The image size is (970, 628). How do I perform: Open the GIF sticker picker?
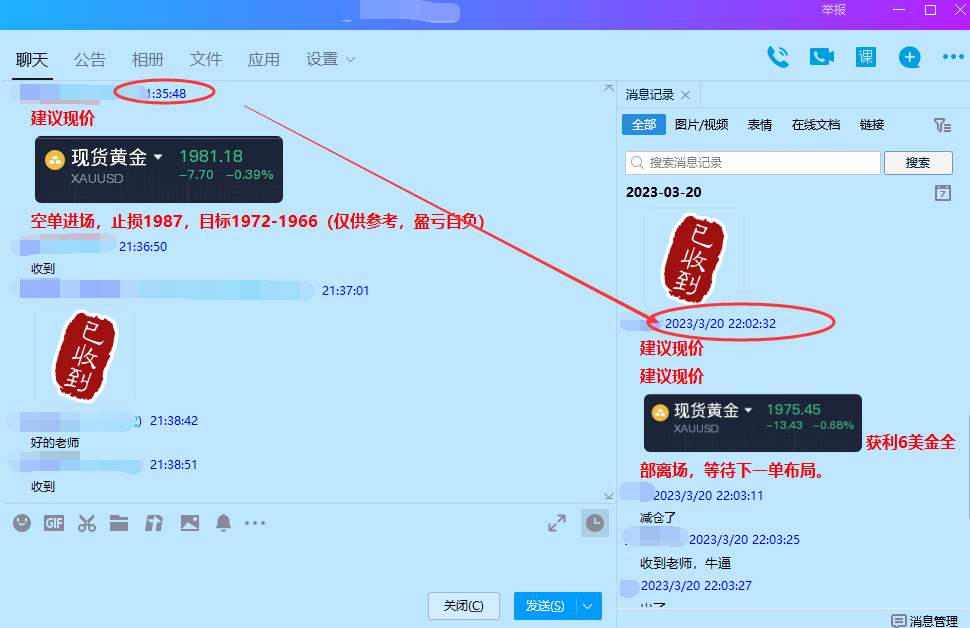tap(54, 523)
